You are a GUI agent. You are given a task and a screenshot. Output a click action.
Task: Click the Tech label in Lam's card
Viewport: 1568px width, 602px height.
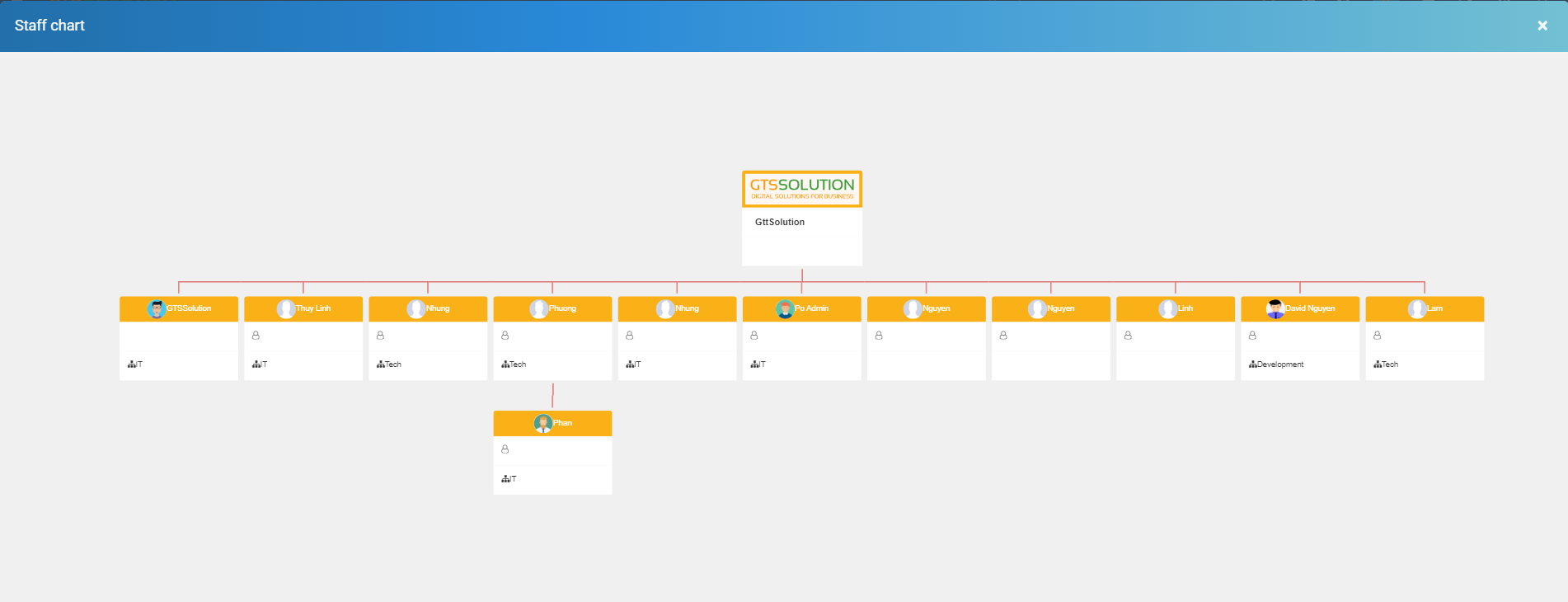[x=1390, y=364]
